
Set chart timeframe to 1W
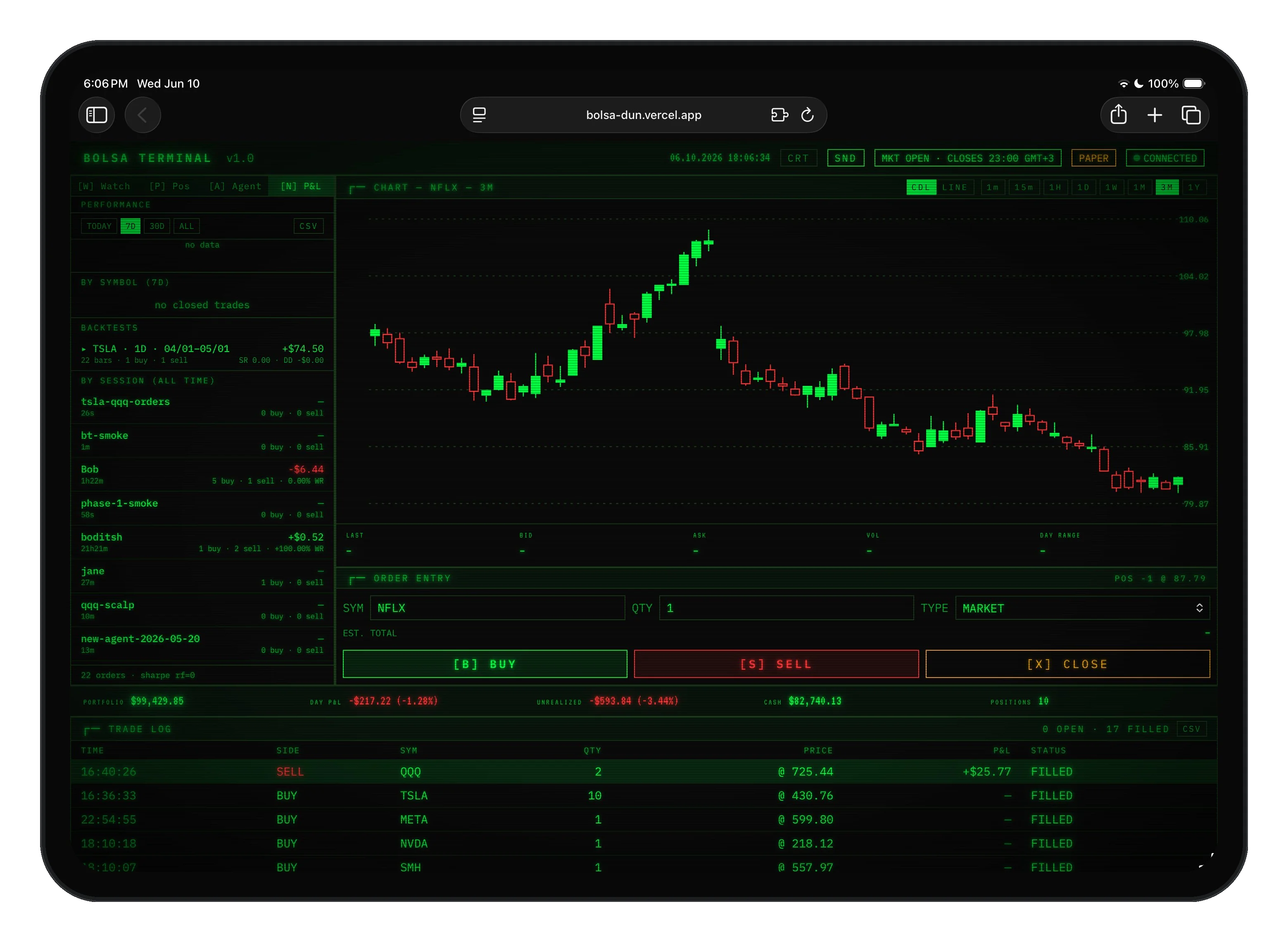[x=1111, y=188]
